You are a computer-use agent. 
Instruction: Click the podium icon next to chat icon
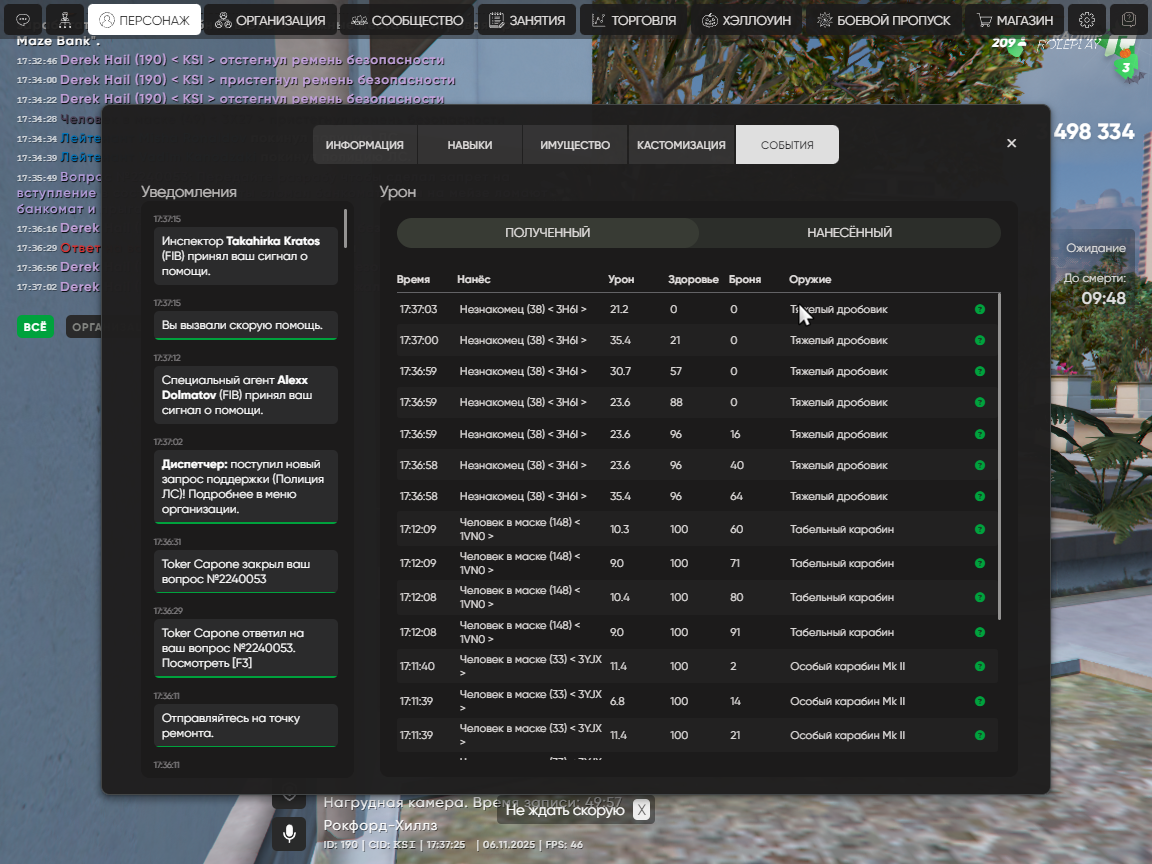pyautogui.click(x=65, y=20)
